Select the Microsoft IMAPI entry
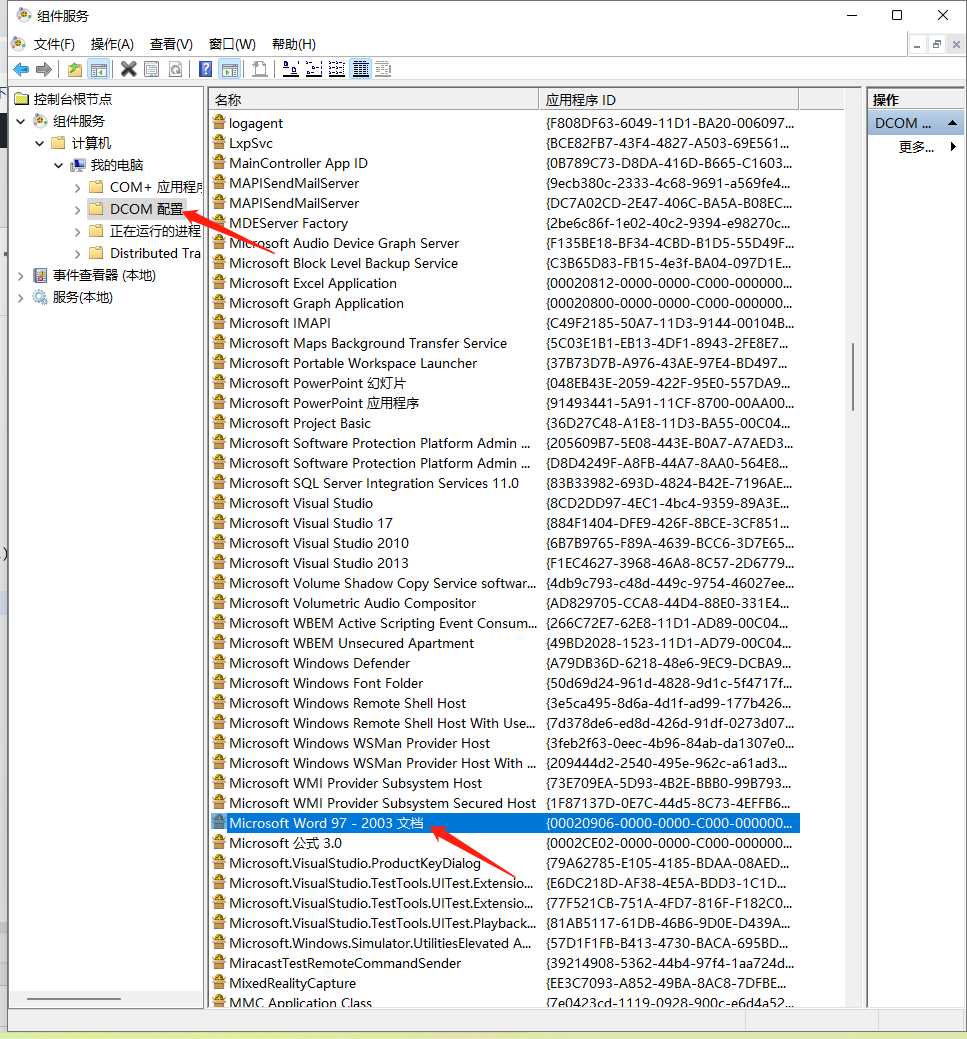The image size is (967, 1039). point(280,323)
